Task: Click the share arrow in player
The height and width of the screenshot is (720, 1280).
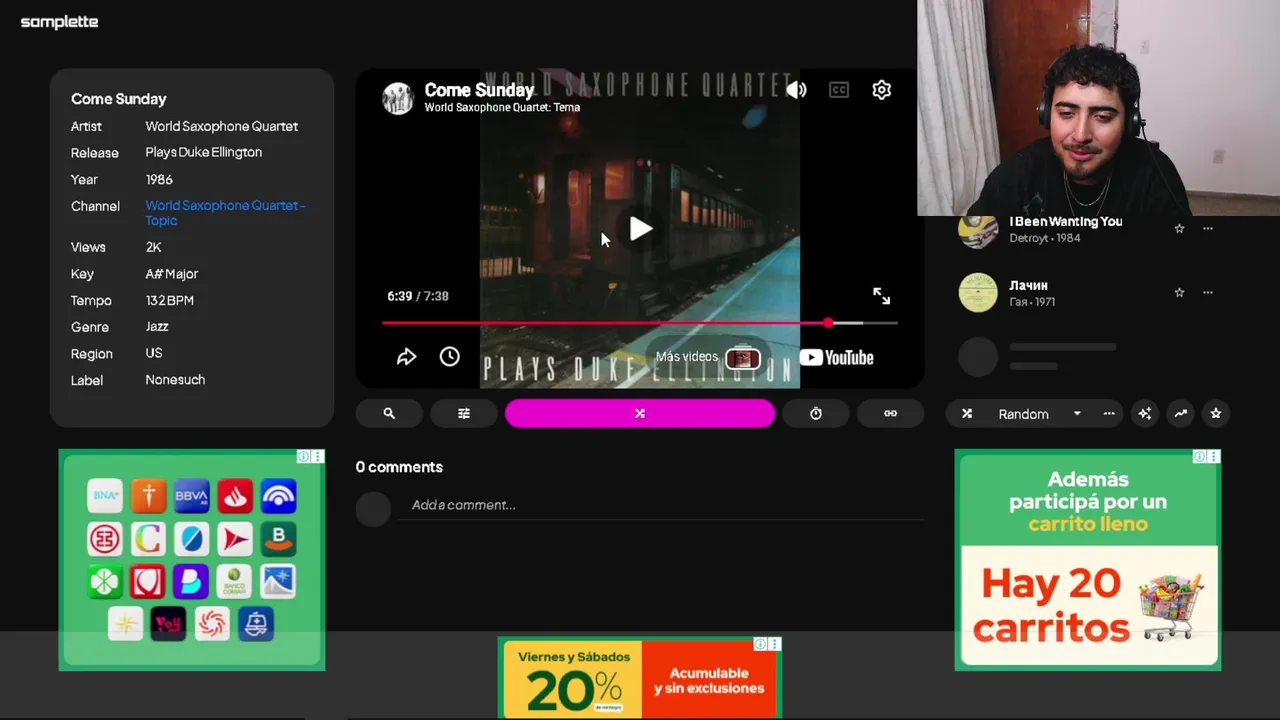Action: pos(406,357)
